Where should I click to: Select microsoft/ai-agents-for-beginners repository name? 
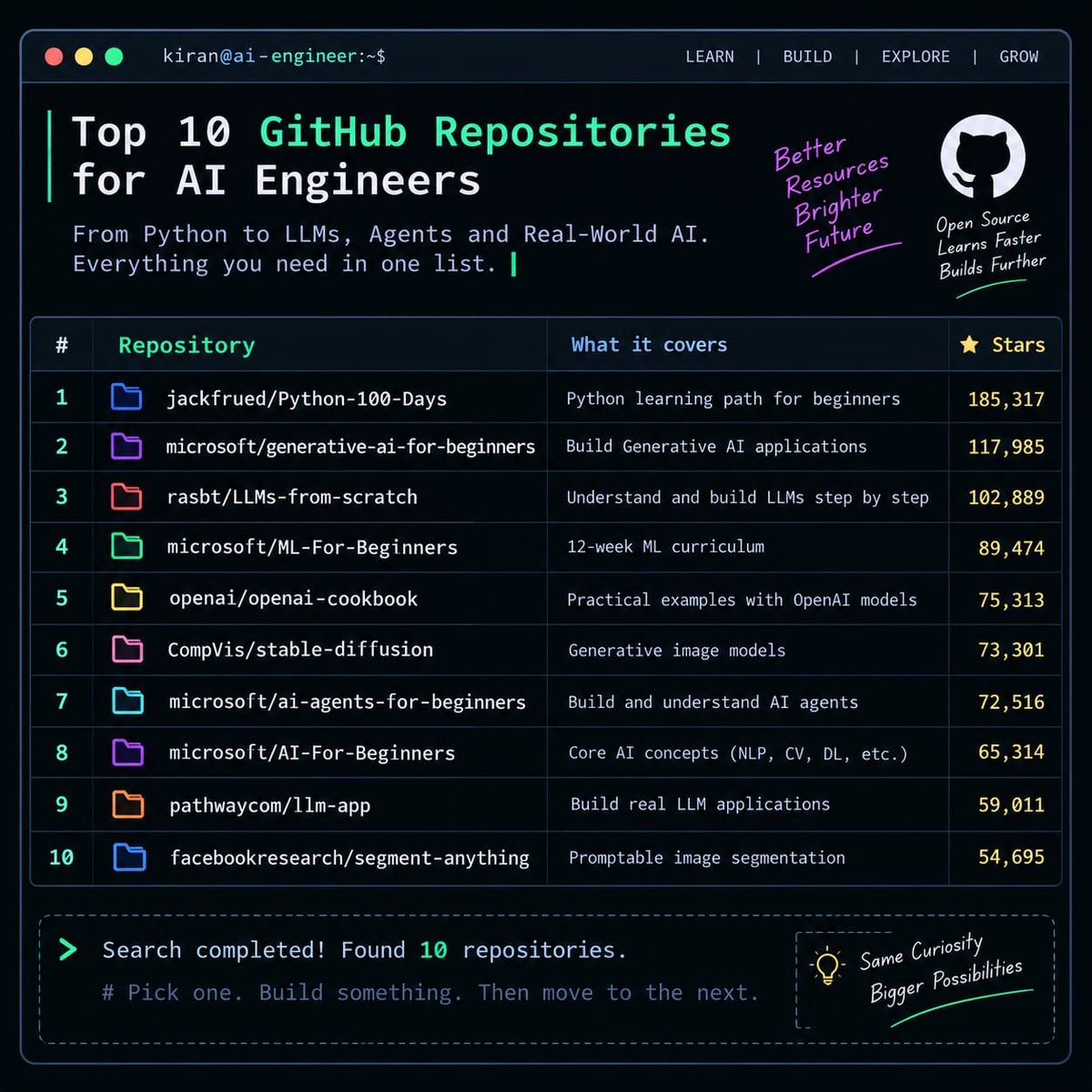click(348, 703)
